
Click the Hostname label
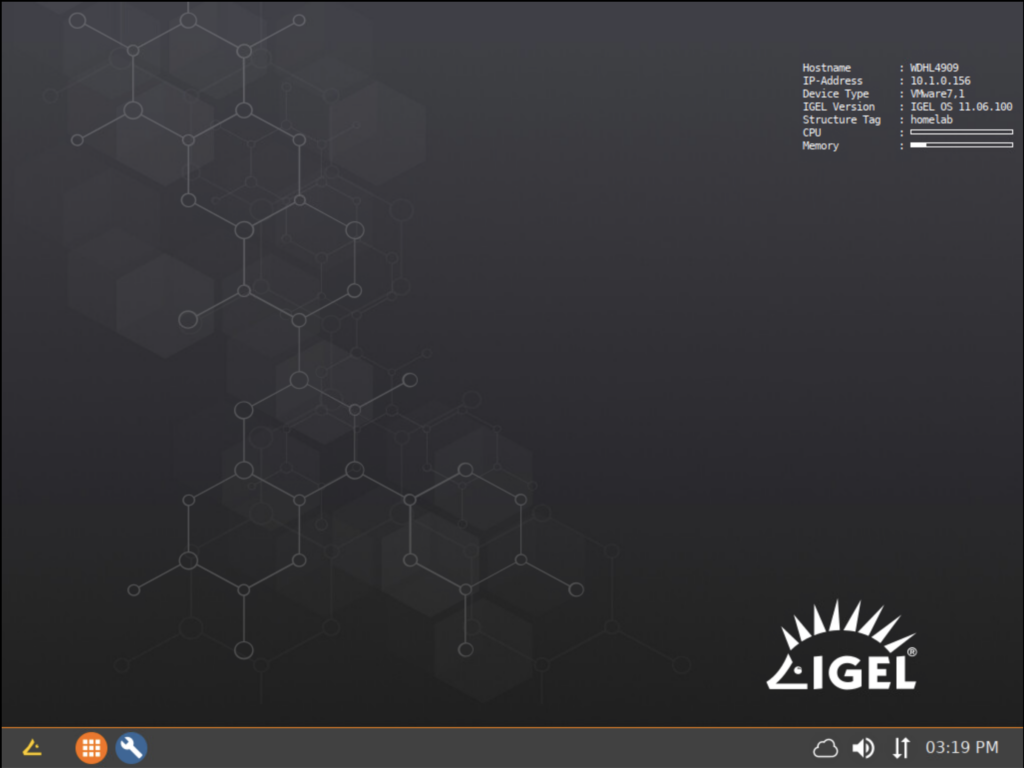[827, 68]
